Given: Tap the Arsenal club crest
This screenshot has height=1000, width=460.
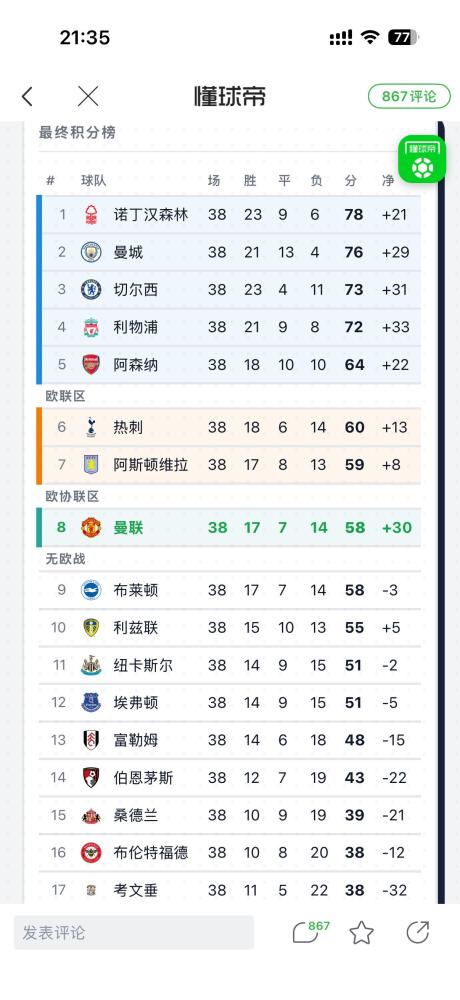Looking at the screenshot, I should 91,365.
